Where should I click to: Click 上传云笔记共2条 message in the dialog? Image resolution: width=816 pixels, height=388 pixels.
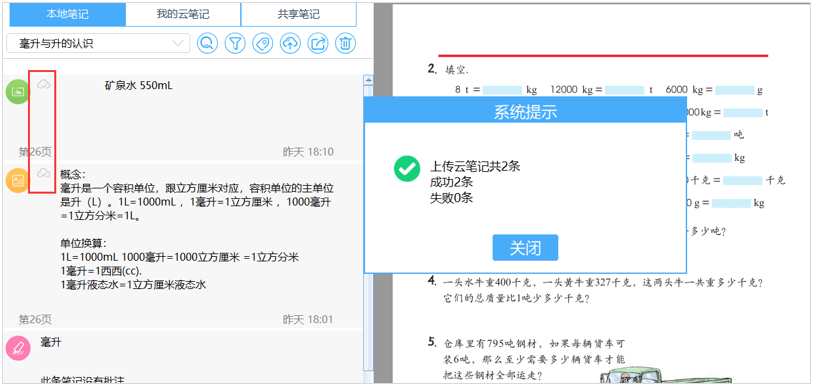475,166
